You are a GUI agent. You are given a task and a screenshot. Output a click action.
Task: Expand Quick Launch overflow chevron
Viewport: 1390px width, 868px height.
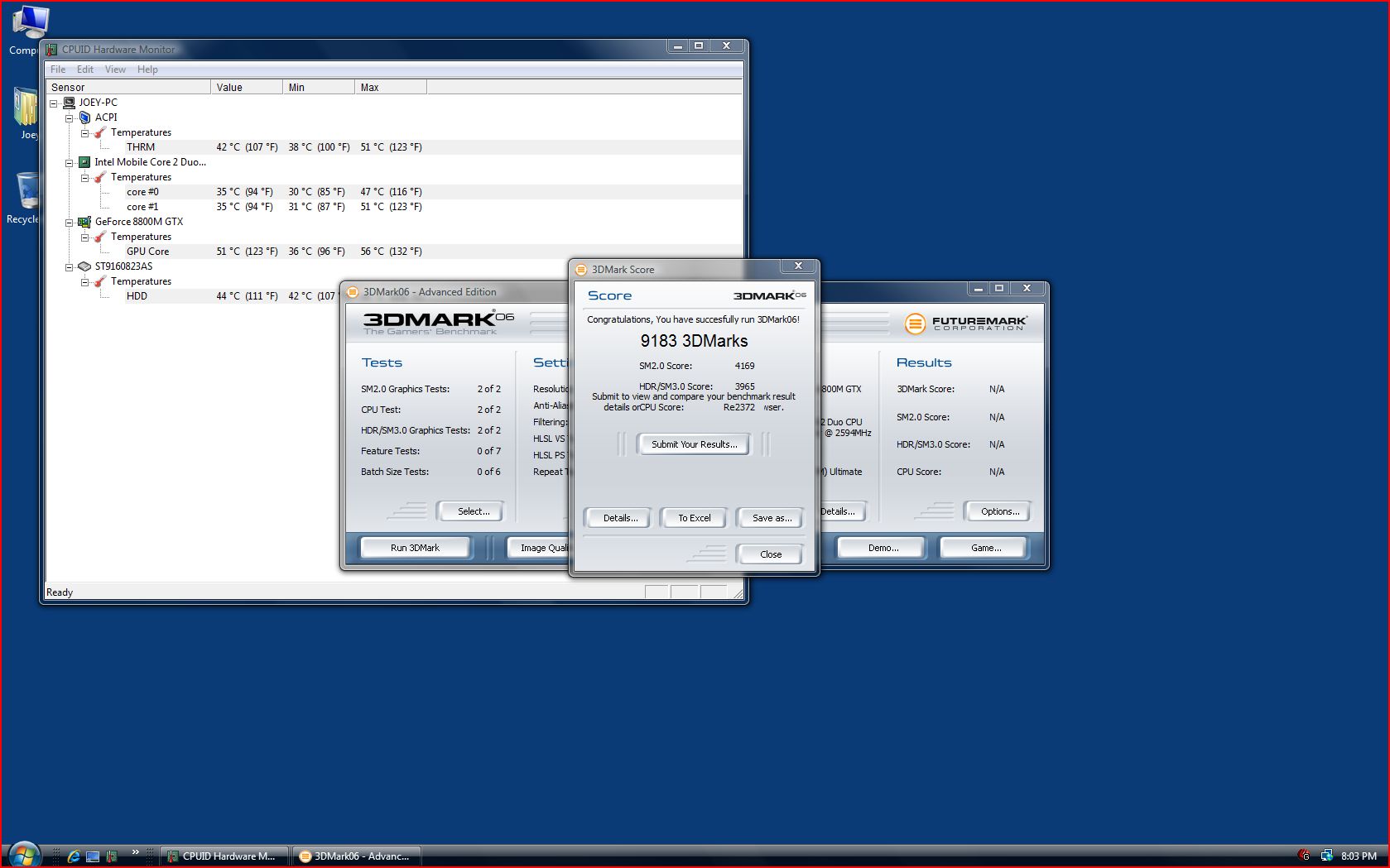click(x=135, y=852)
